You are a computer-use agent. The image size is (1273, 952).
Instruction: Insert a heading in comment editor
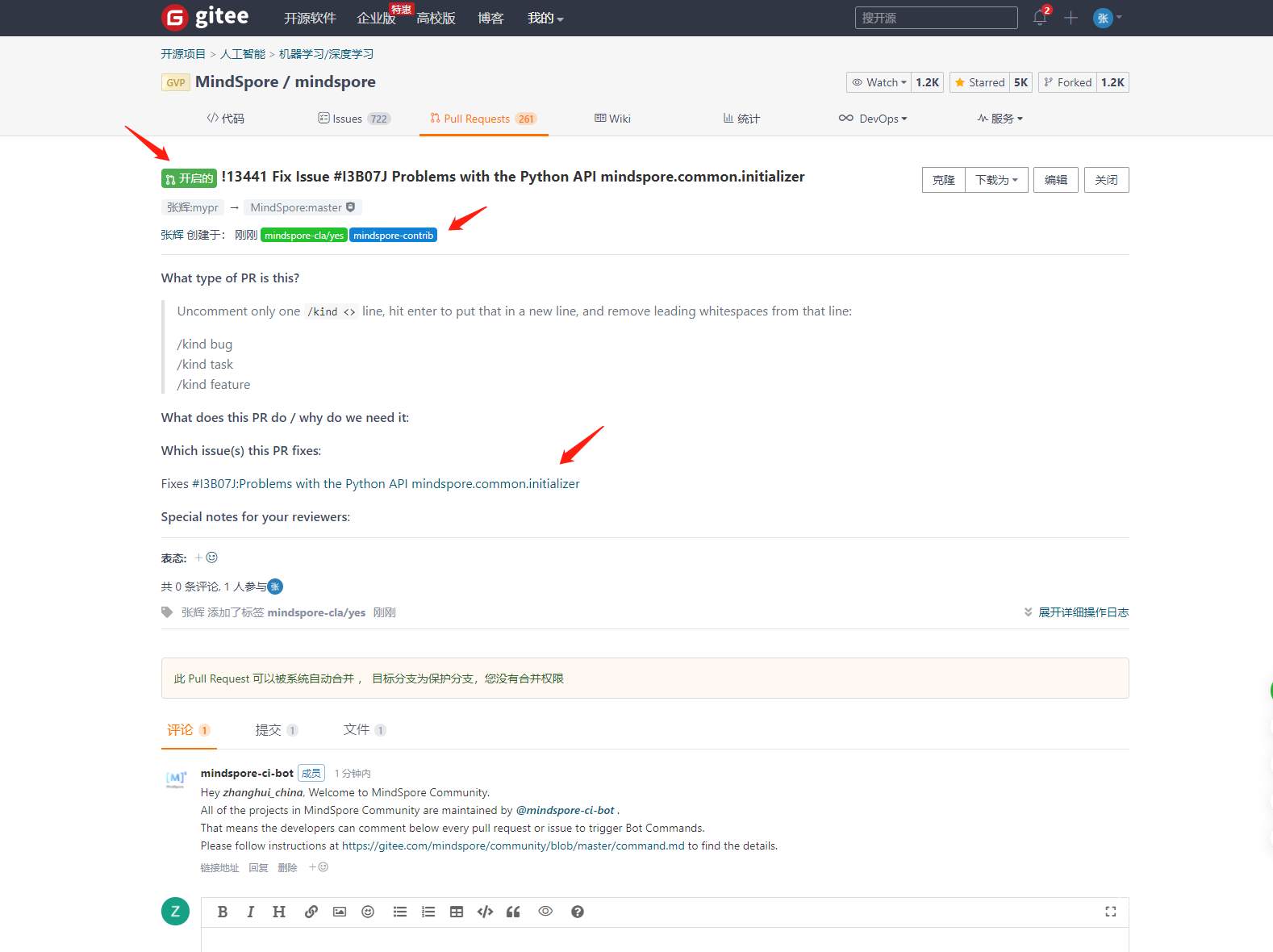pyautogui.click(x=279, y=912)
